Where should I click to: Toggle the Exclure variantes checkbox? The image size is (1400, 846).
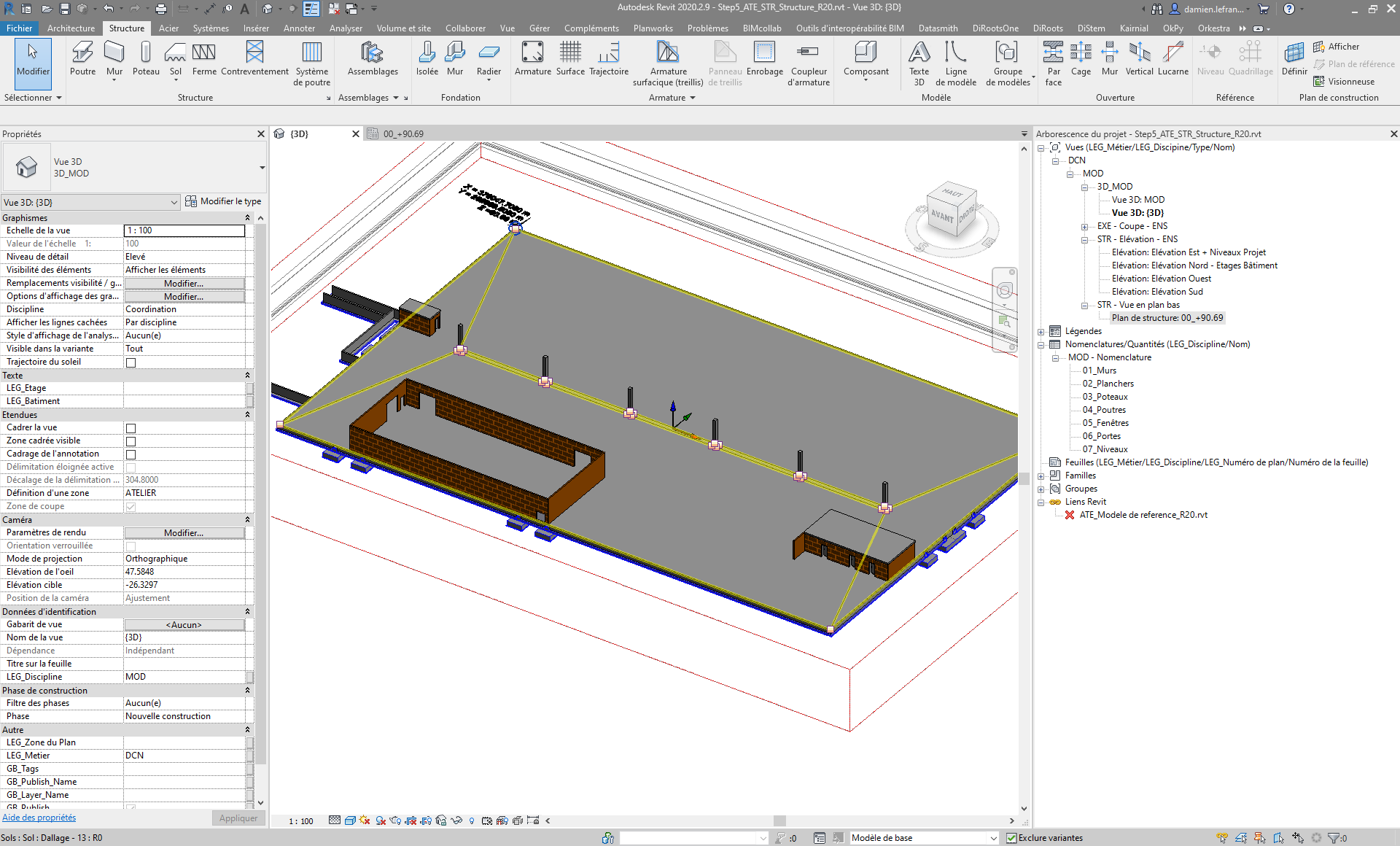click(1011, 838)
